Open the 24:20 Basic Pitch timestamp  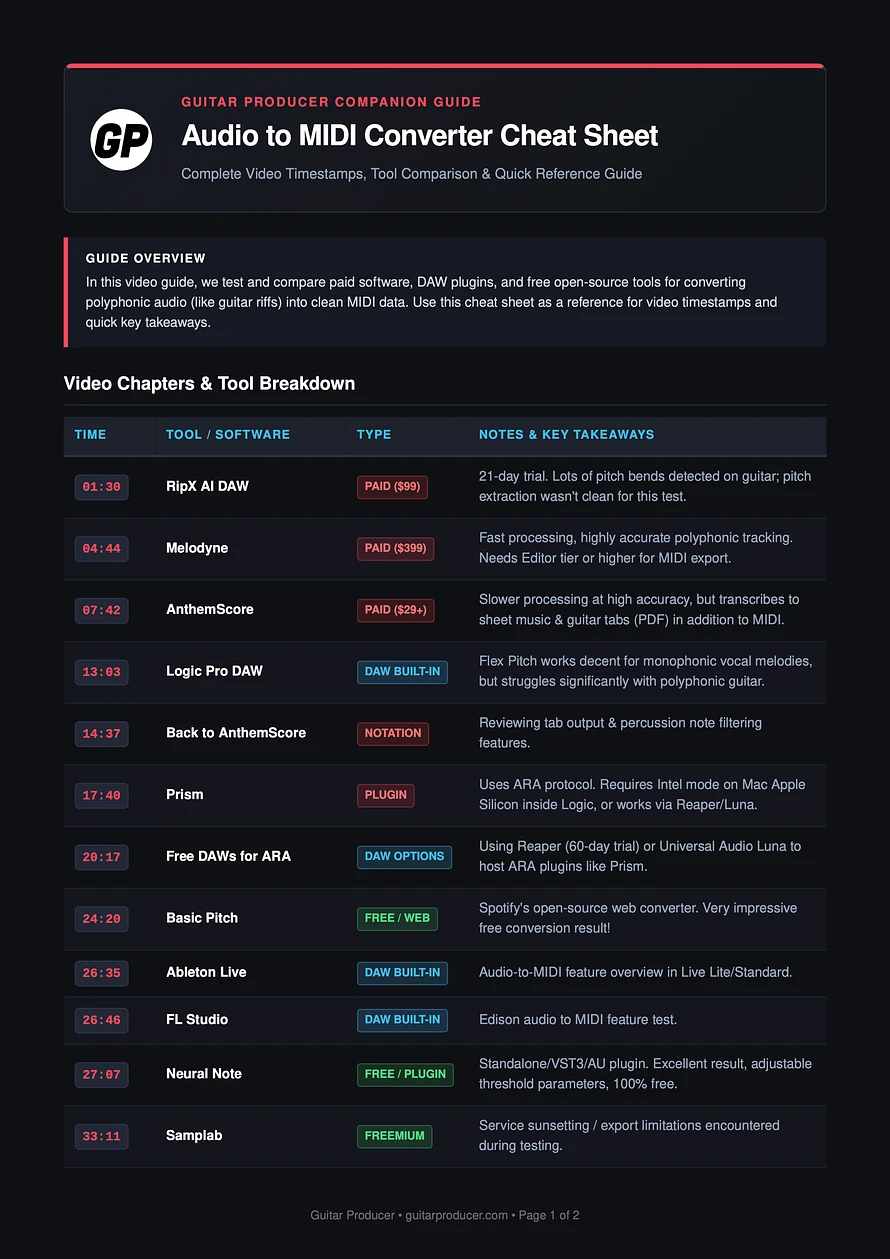(x=101, y=918)
